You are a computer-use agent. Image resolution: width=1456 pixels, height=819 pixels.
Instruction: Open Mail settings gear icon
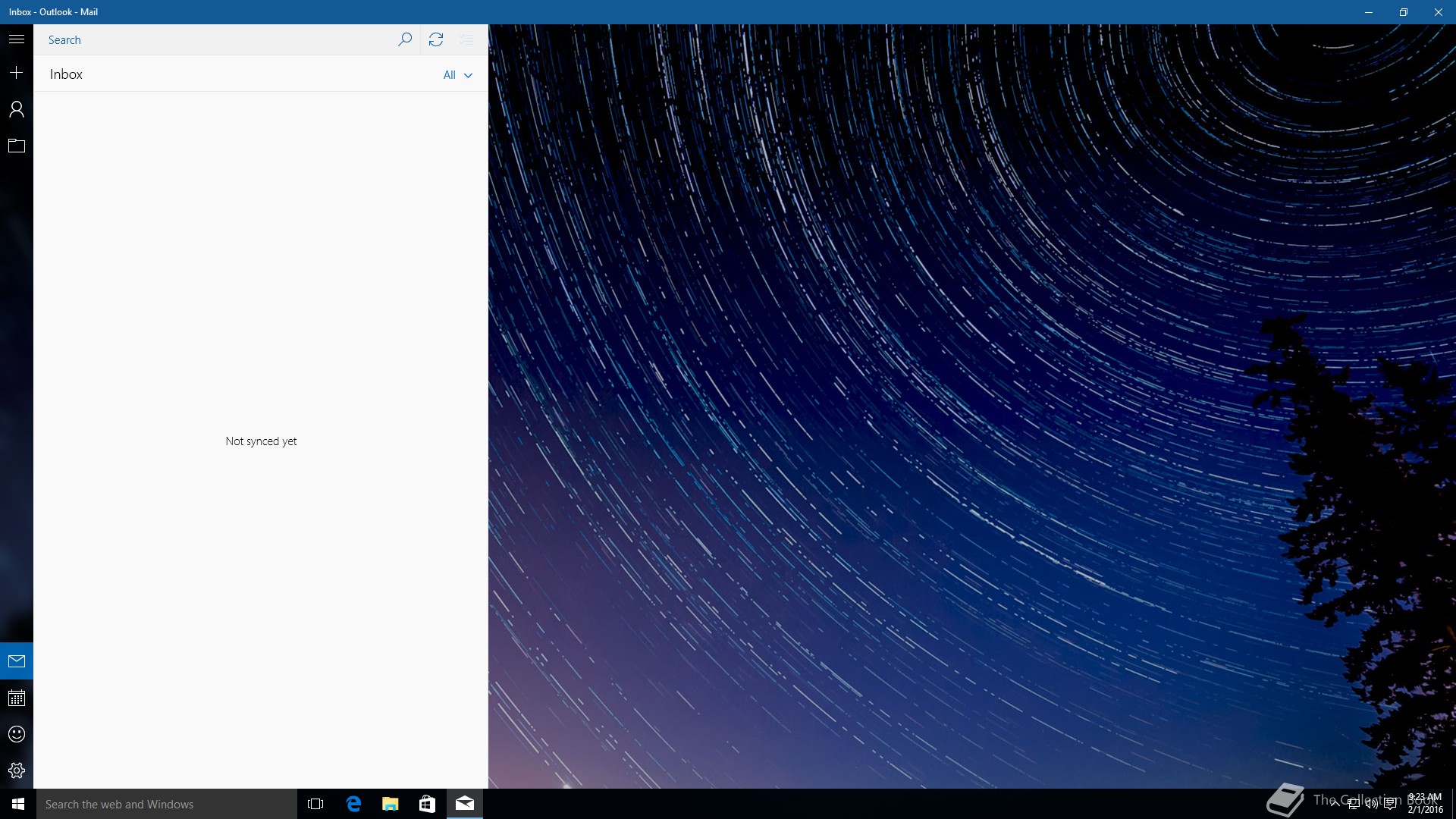pos(17,770)
